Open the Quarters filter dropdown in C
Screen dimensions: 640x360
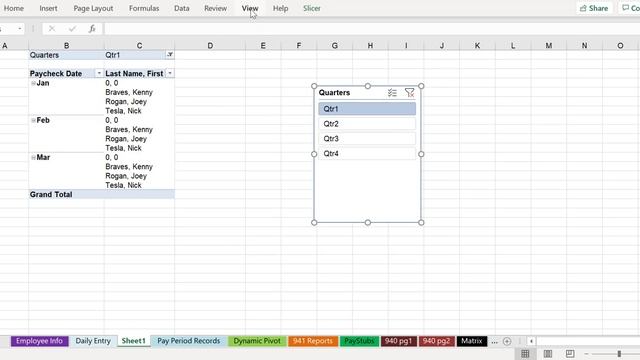click(170, 55)
